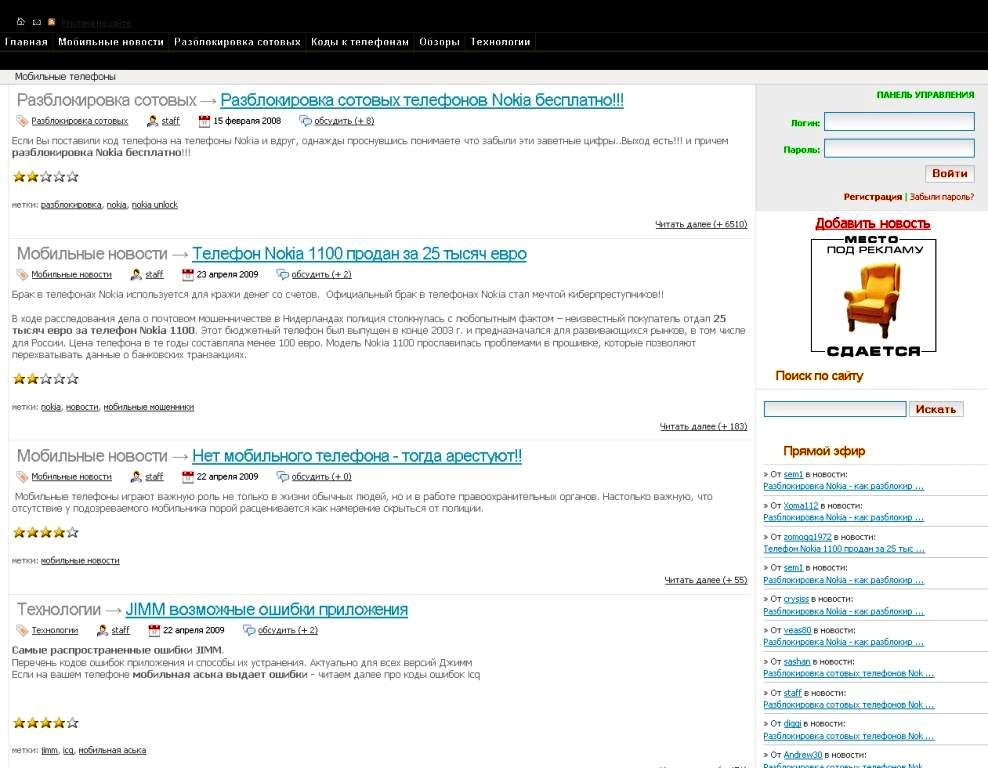Click the calendar icon beside '15 февраля 2008'
The height and width of the screenshot is (768, 988).
click(204, 121)
